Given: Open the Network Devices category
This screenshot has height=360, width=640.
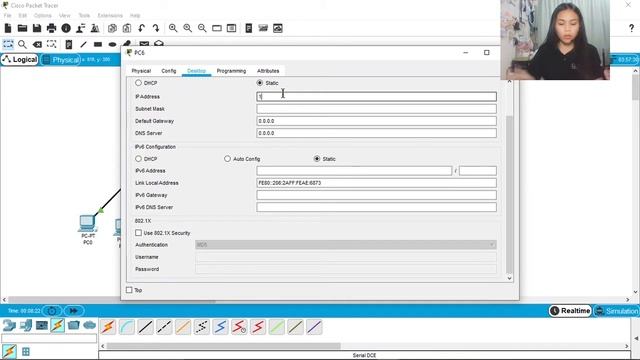Looking at the screenshot, I should click(x=9, y=325).
